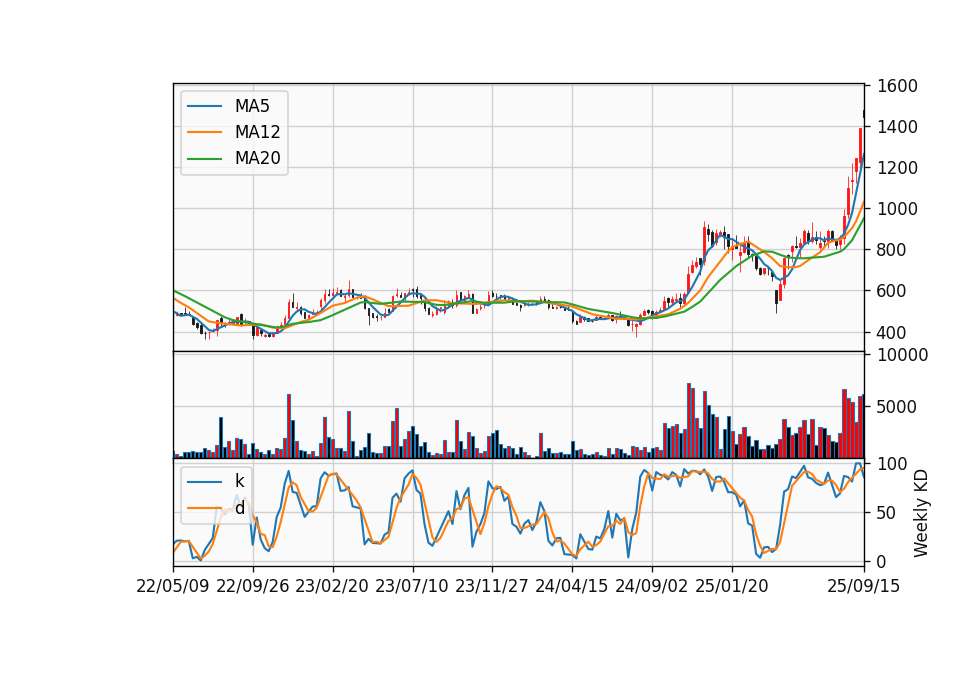Click the 1200 price axis label
This screenshot has height=690, width=960.
tap(898, 168)
